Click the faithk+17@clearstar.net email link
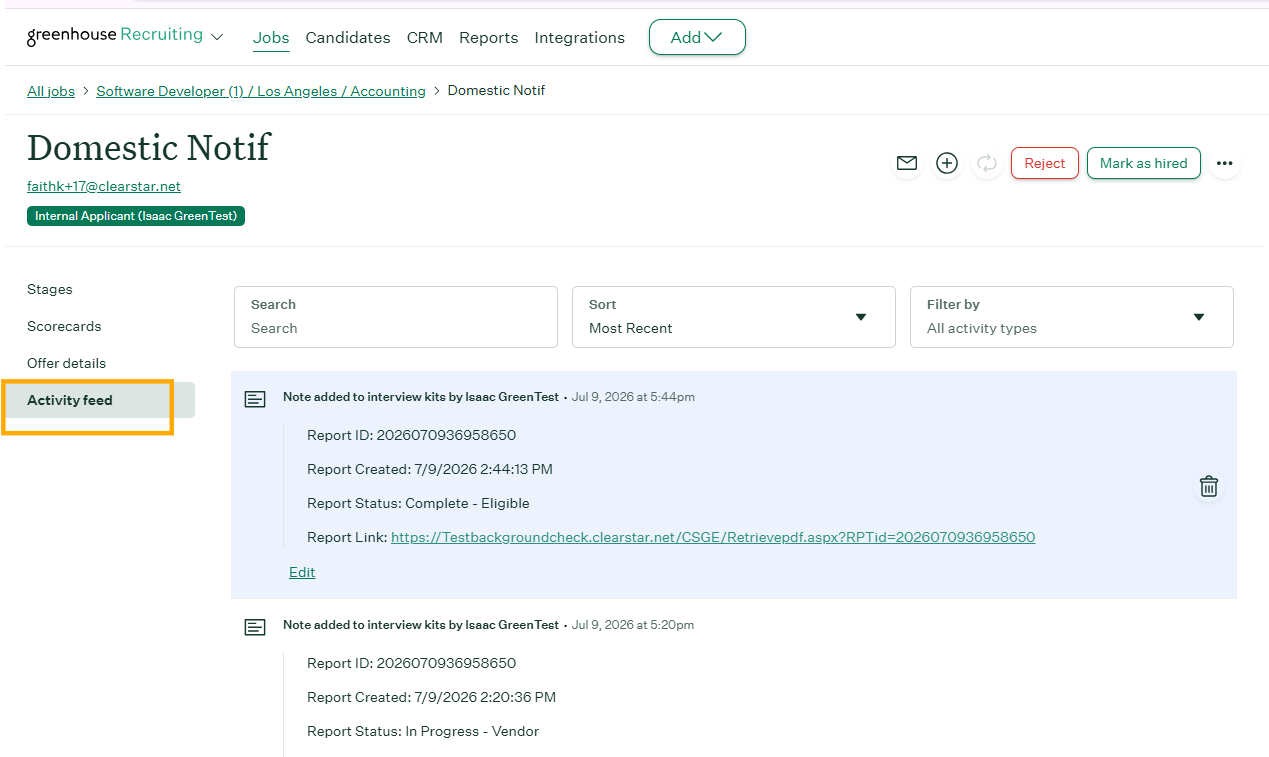Viewport: 1269px width, 757px height. (x=104, y=187)
